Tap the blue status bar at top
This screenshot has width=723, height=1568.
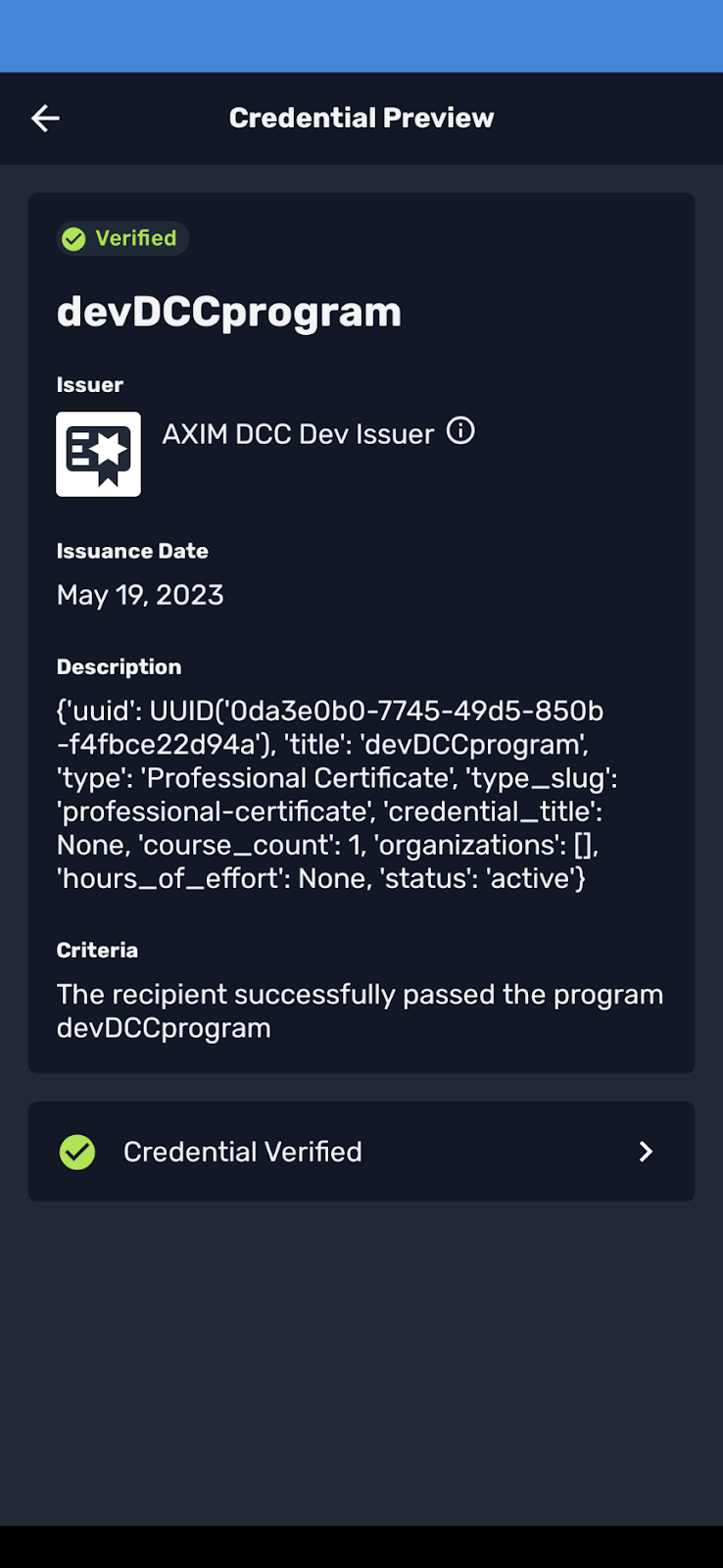[x=361, y=35]
